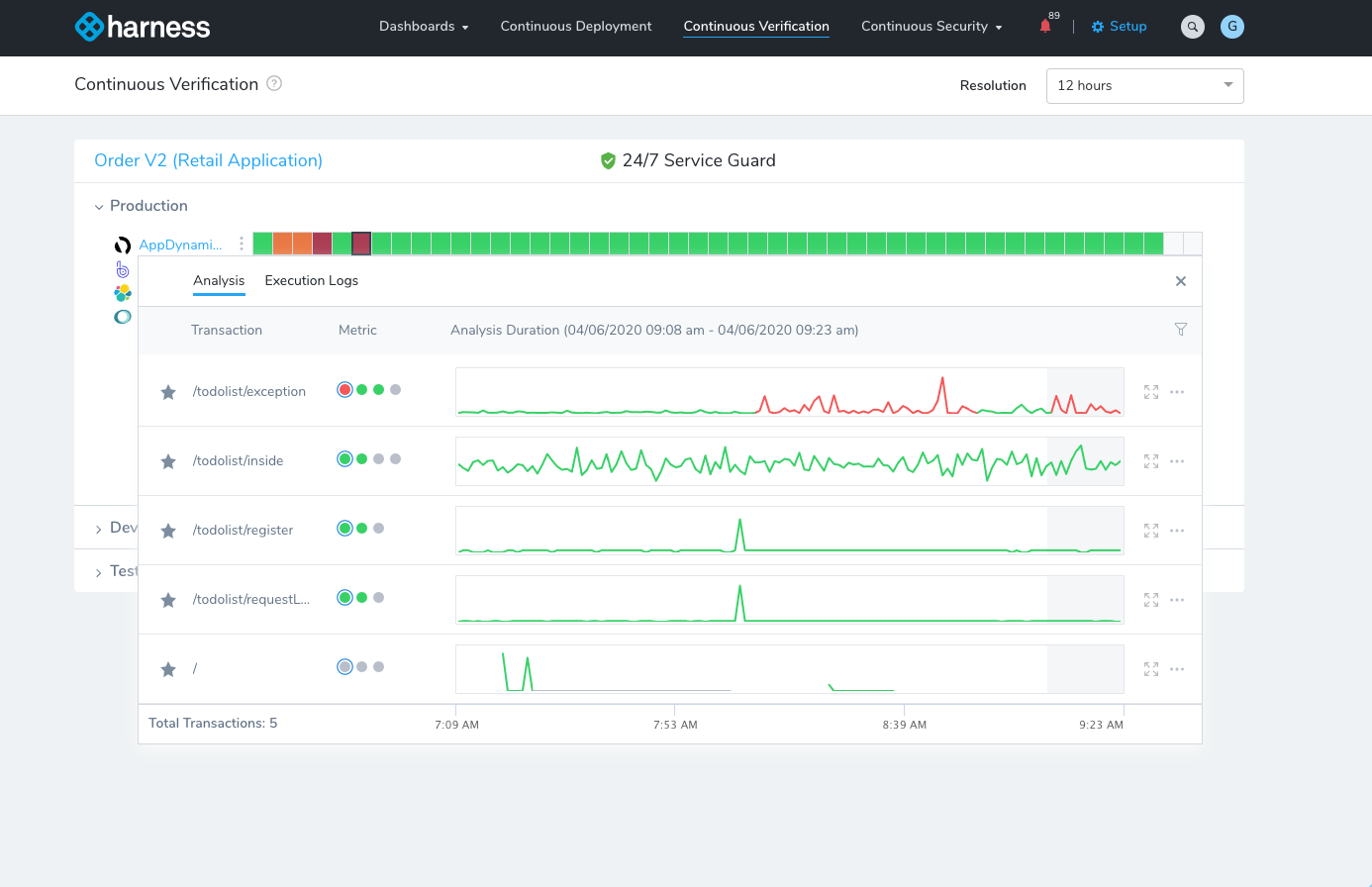The width and height of the screenshot is (1372, 887).
Task: Open search with the magnifier icon
Action: click(1193, 27)
